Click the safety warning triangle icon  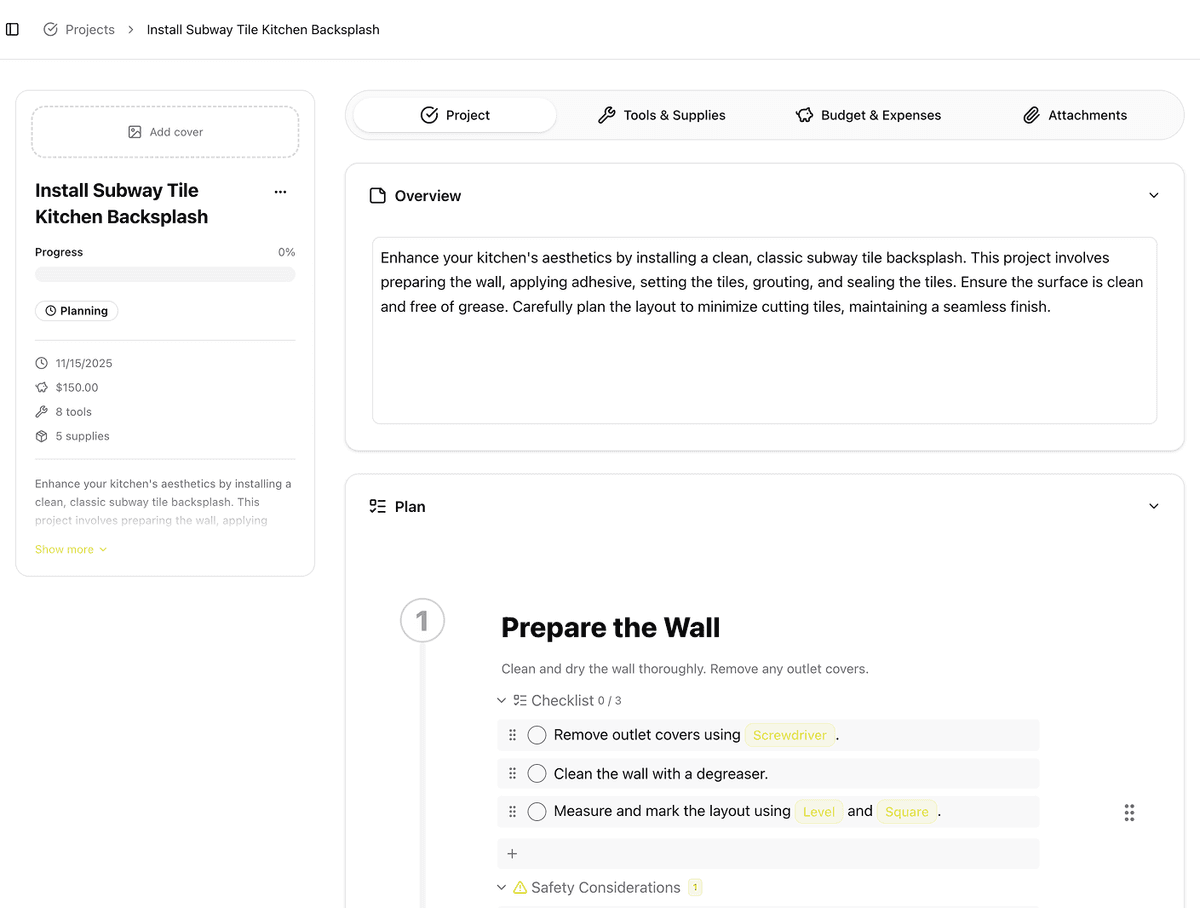[x=518, y=887]
